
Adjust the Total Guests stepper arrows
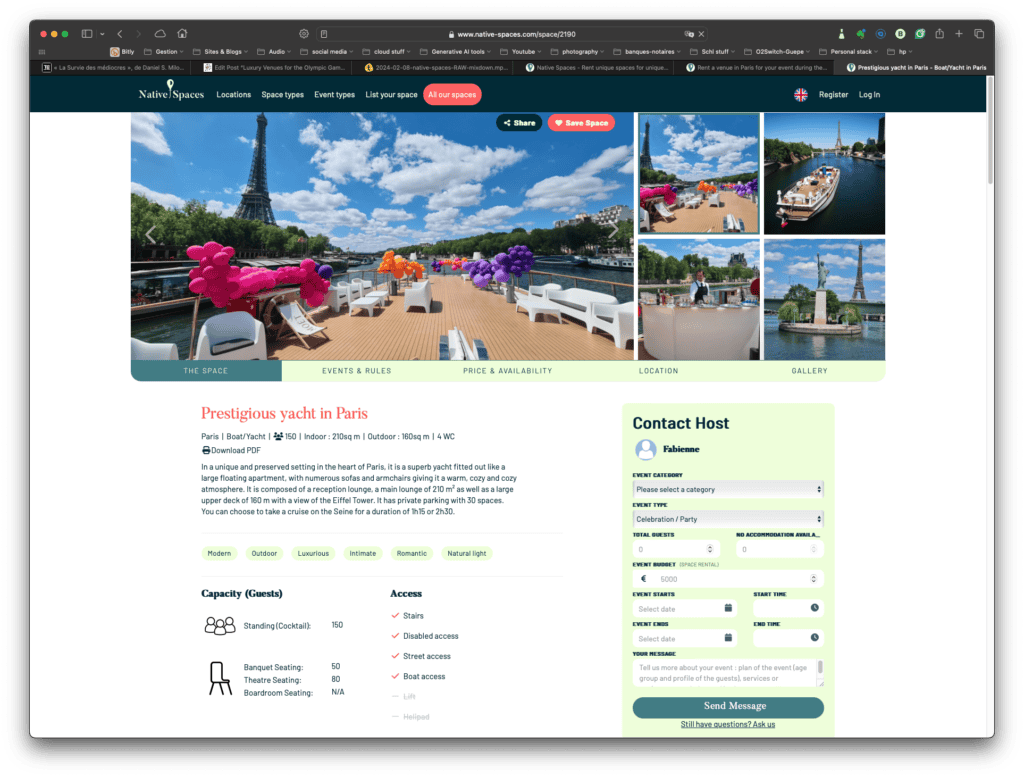coord(710,549)
